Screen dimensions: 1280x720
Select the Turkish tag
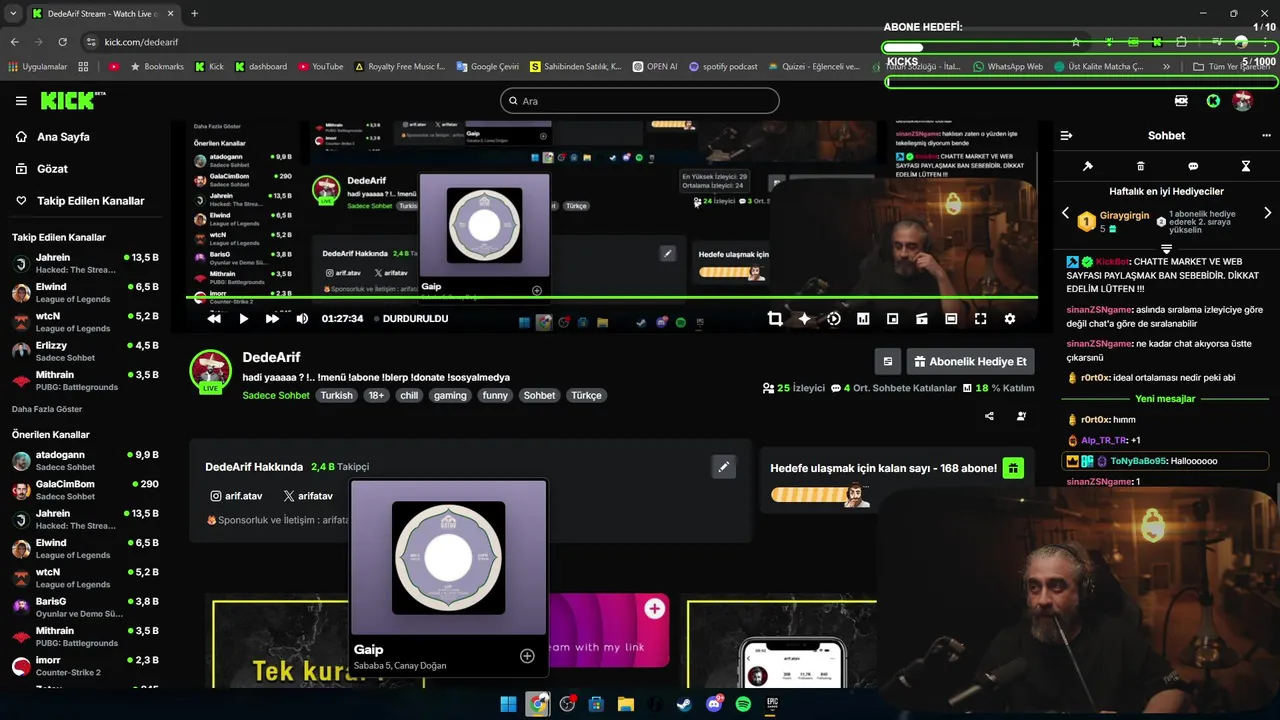[337, 395]
